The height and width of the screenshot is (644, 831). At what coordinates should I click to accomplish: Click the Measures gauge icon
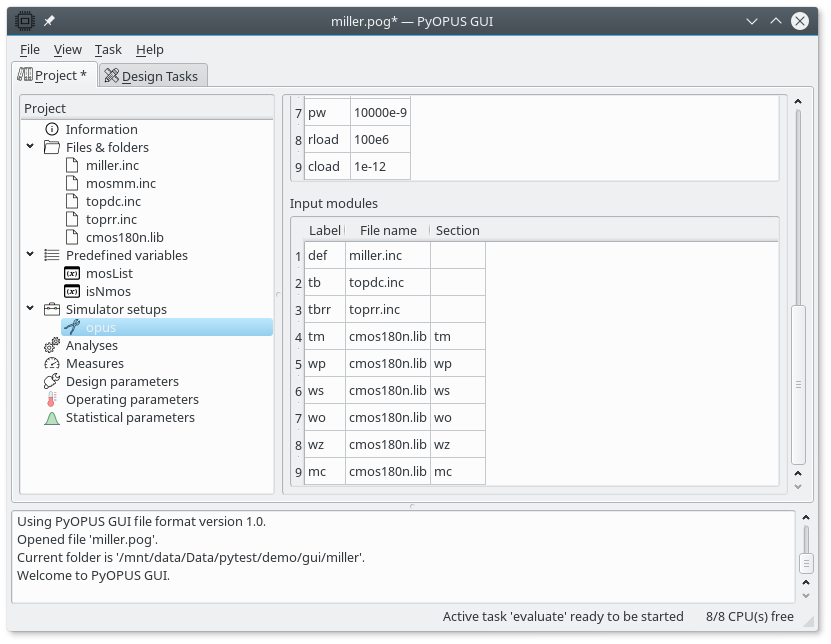[x=52, y=363]
